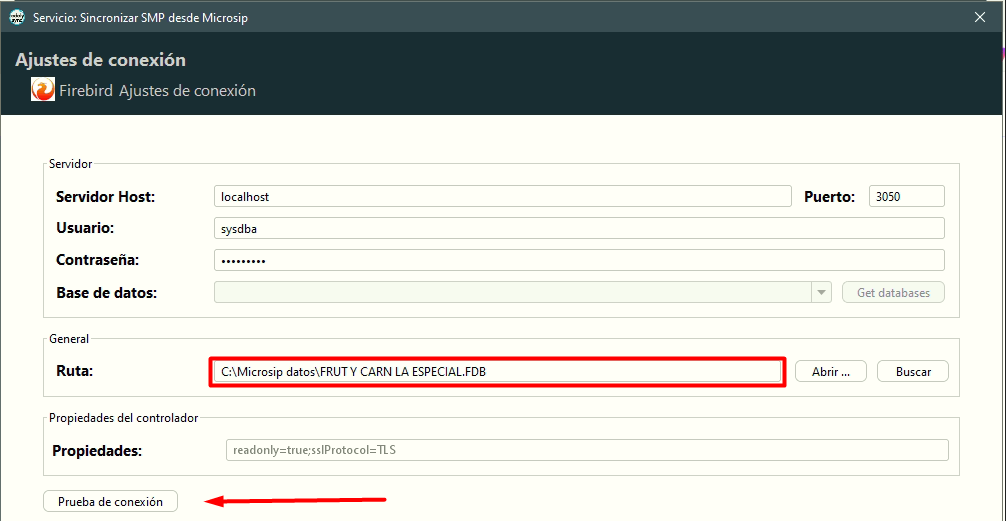
Task: Click the 'Usuario:' label
Action: coord(85,228)
